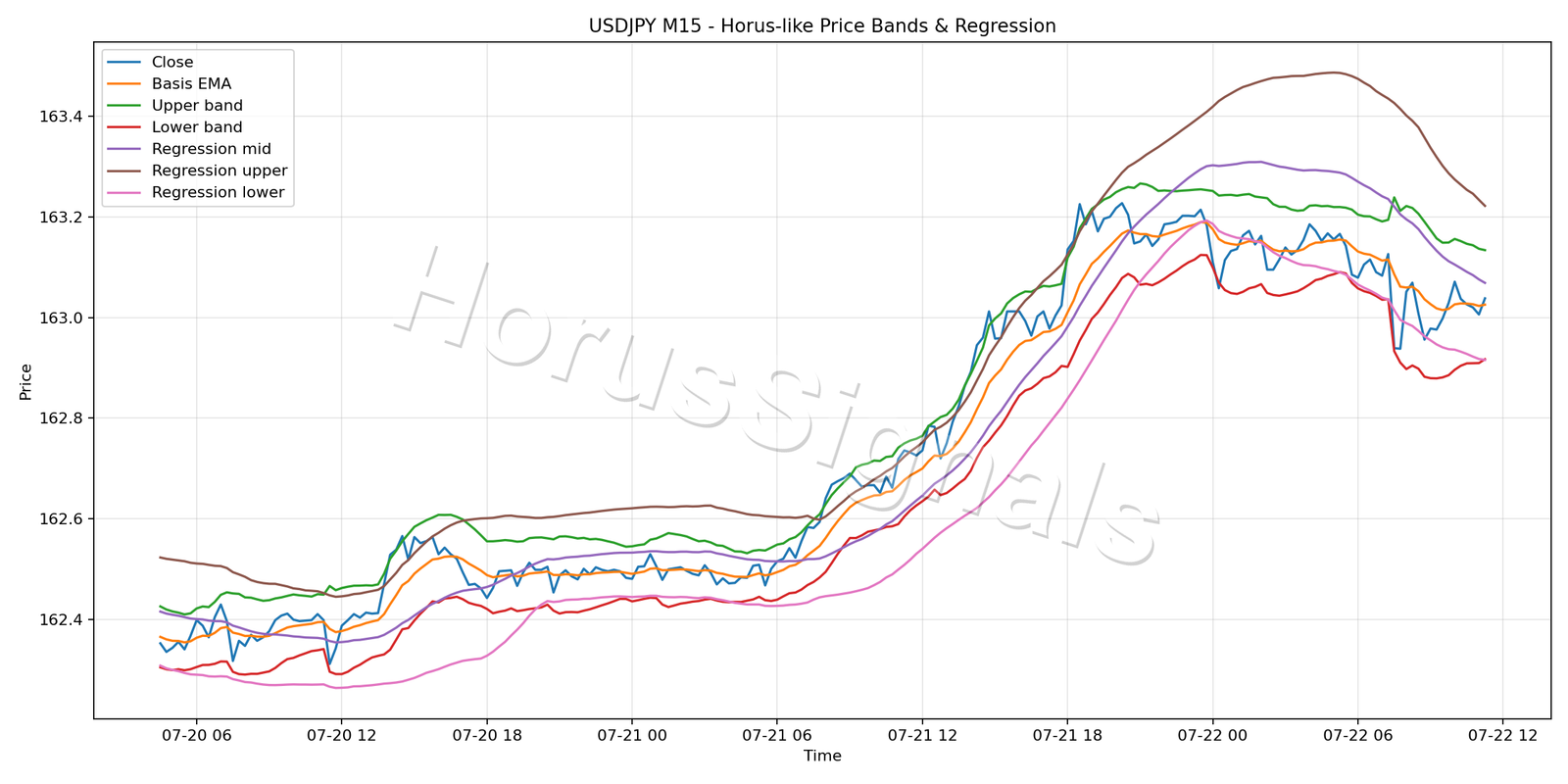This screenshot has height=784, width=1568.
Task: Click the x-axis tick '07-20 18'
Action: (x=487, y=735)
